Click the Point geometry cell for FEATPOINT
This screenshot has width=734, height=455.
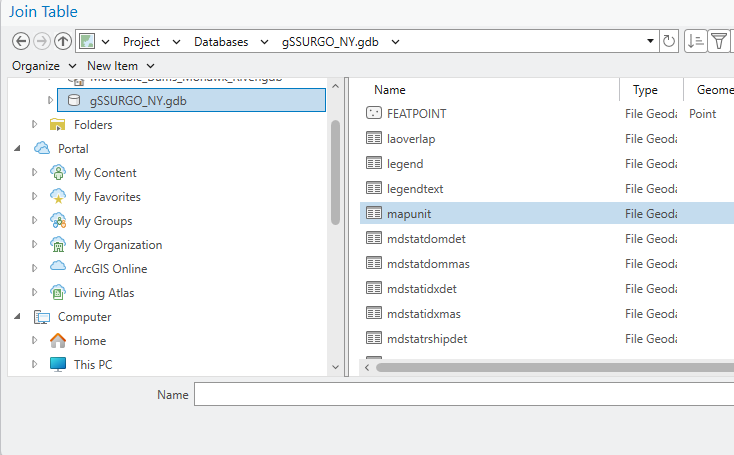coord(702,113)
